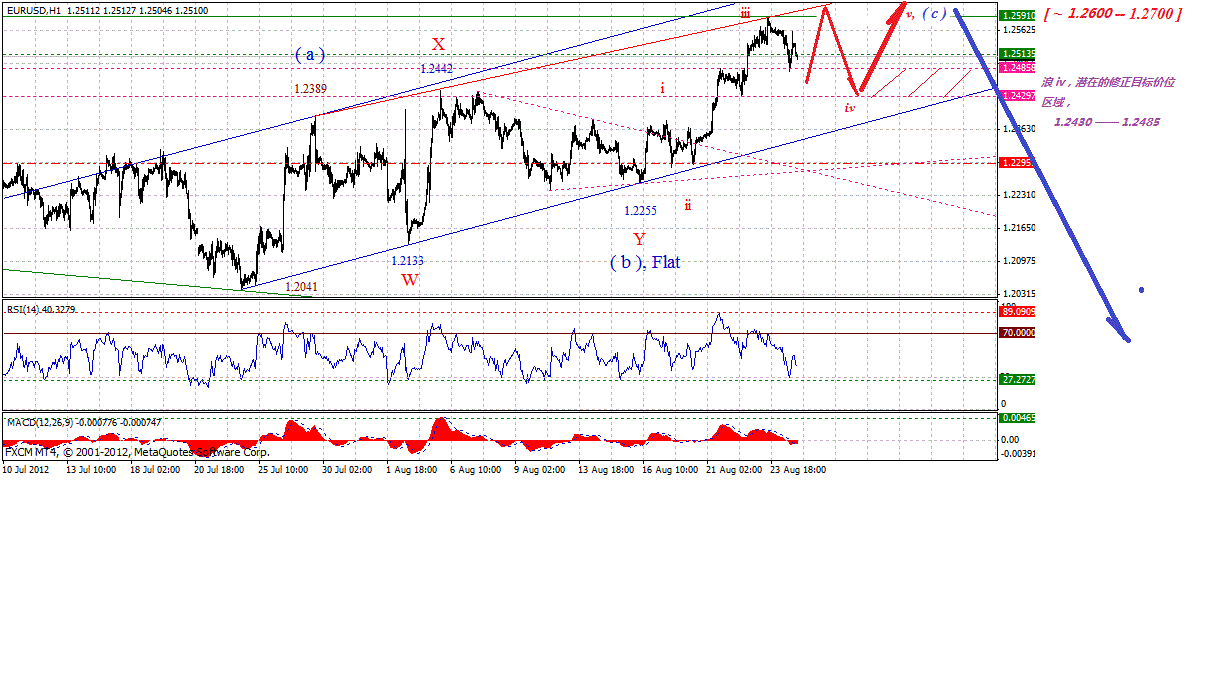The width and height of the screenshot is (1213, 694).
Task: Click the pink 1.2485 price tag
Action: 1017,68
